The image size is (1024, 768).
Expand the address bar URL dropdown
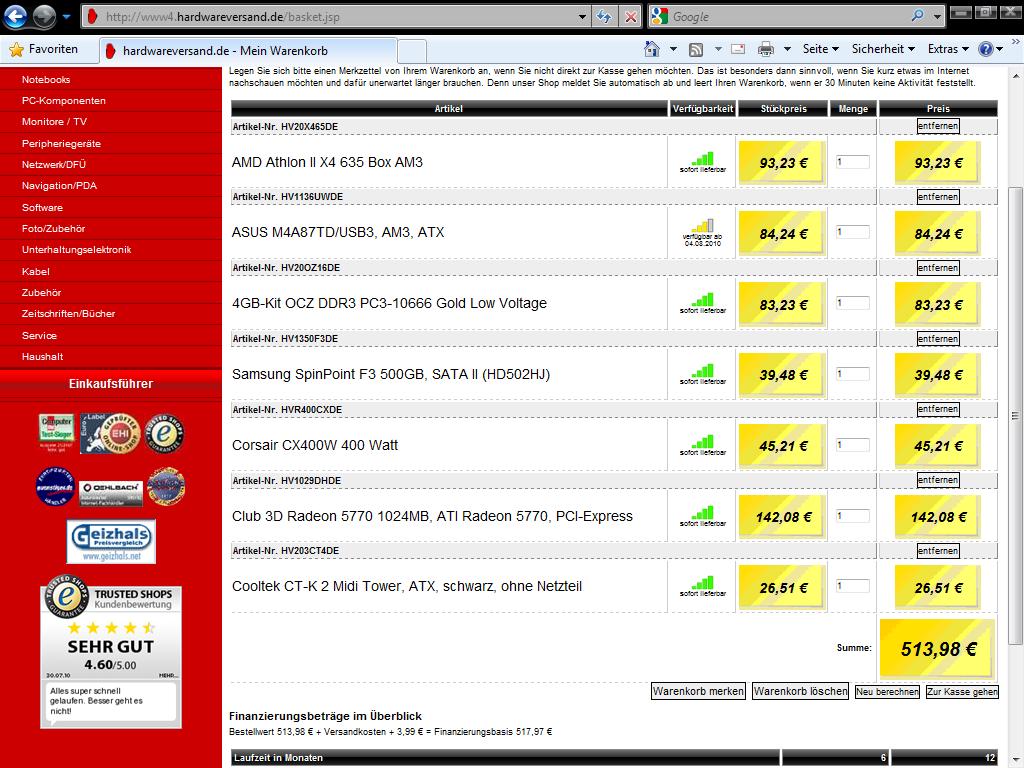pos(583,17)
